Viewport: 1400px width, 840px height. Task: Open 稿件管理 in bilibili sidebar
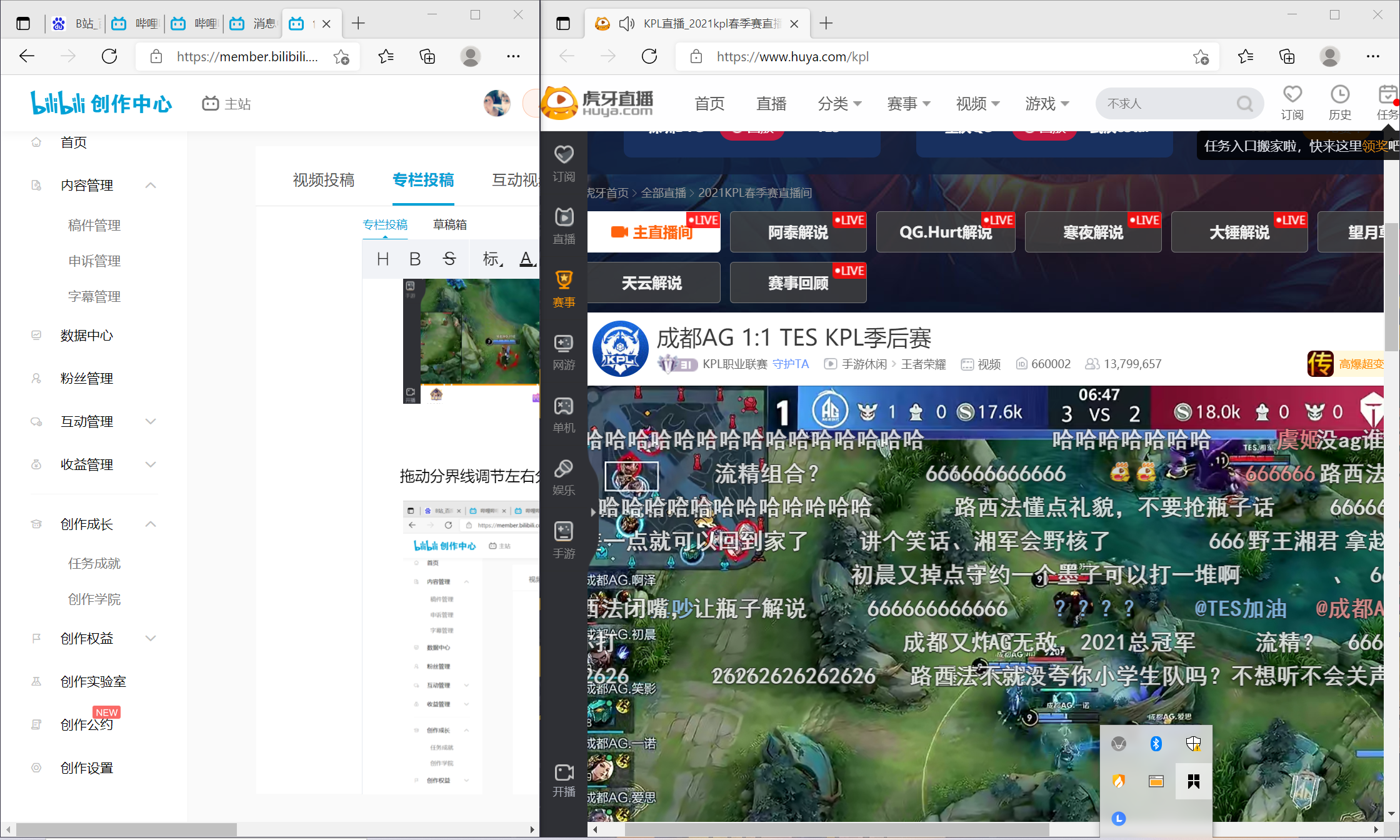pyautogui.click(x=94, y=225)
